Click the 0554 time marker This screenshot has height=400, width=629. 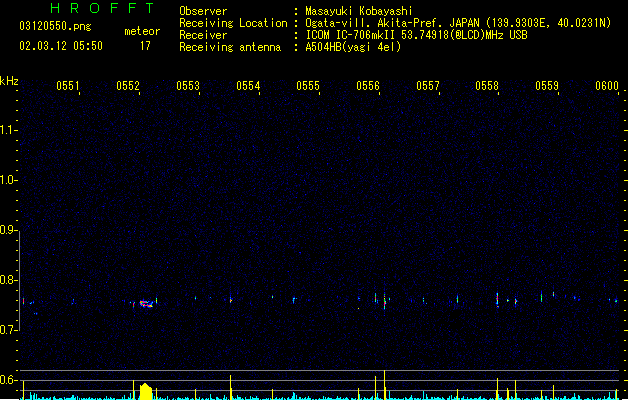click(248, 86)
